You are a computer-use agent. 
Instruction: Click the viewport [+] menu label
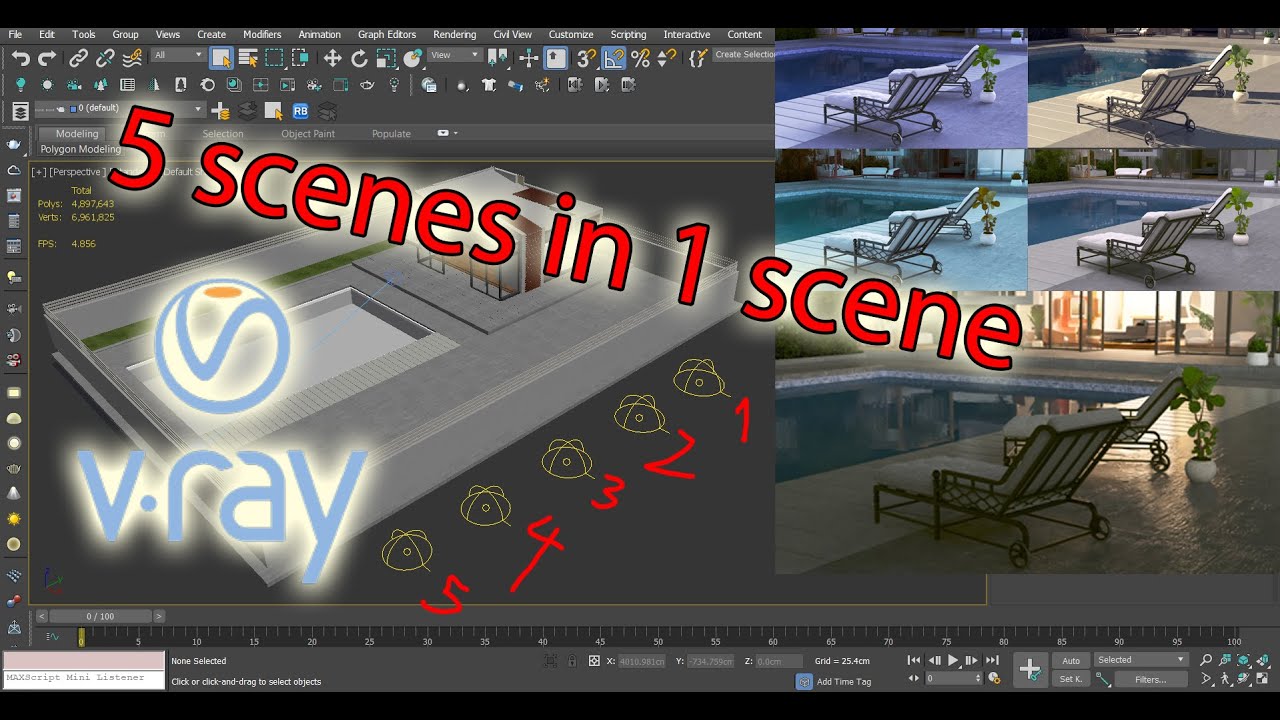coord(39,172)
